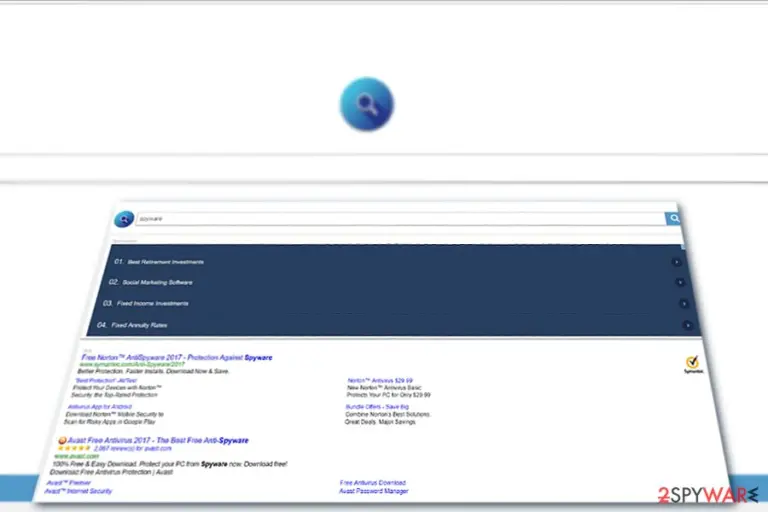
Task: Expand the Fixed Annuity Rates arrow
Action: 688,325
